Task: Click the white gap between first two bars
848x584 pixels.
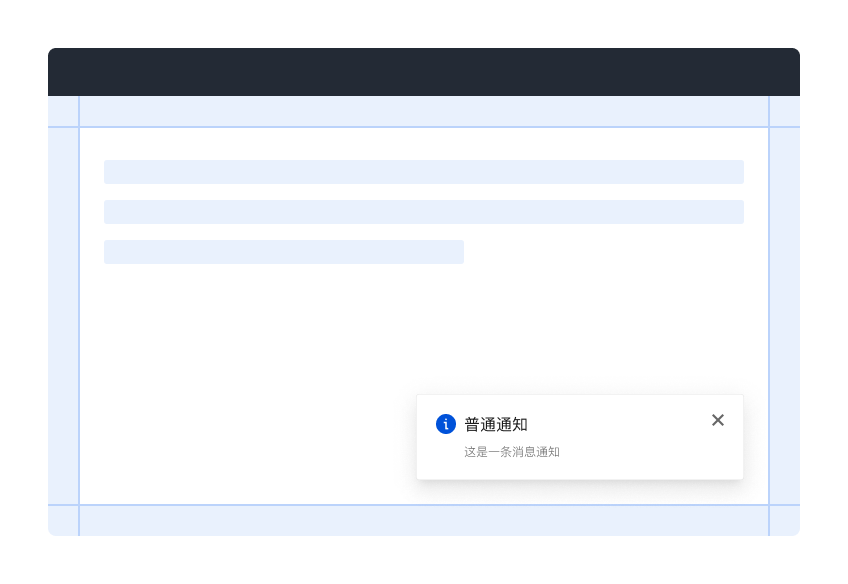Action: tap(424, 192)
